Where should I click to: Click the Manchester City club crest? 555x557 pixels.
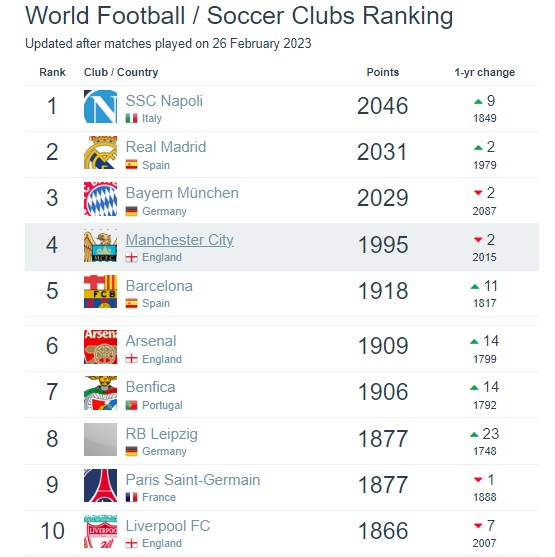pyautogui.click(x=100, y=245)
